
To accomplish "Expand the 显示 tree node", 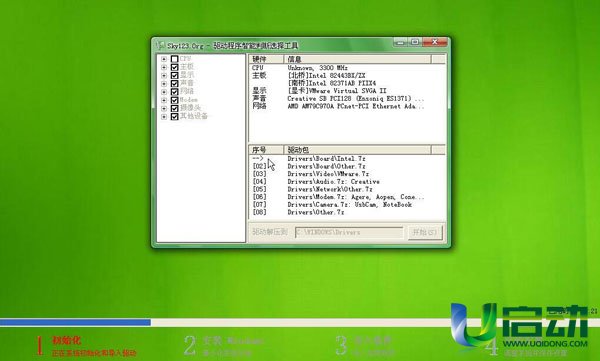I will click(164, 75).
